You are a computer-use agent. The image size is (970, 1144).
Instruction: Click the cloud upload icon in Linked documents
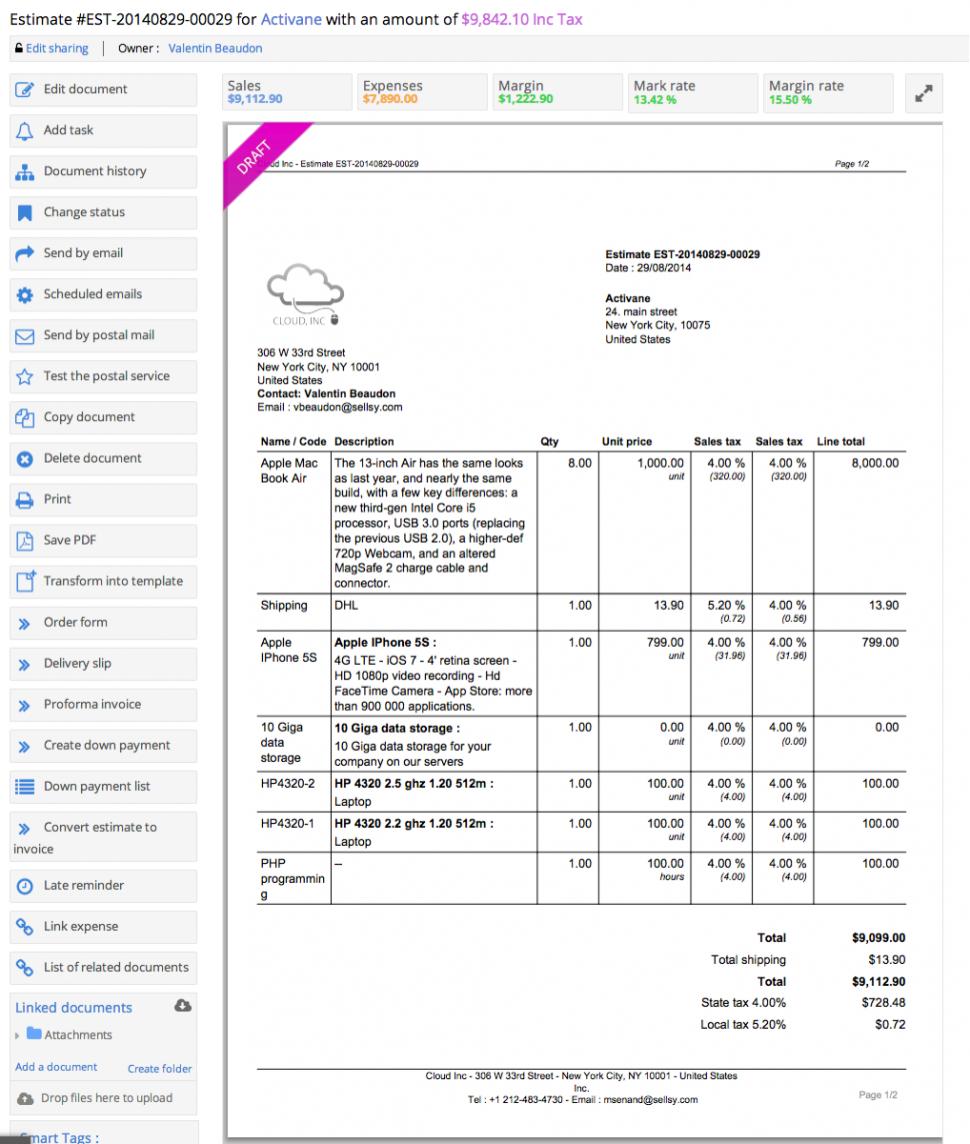click(x=182, y=1006)
